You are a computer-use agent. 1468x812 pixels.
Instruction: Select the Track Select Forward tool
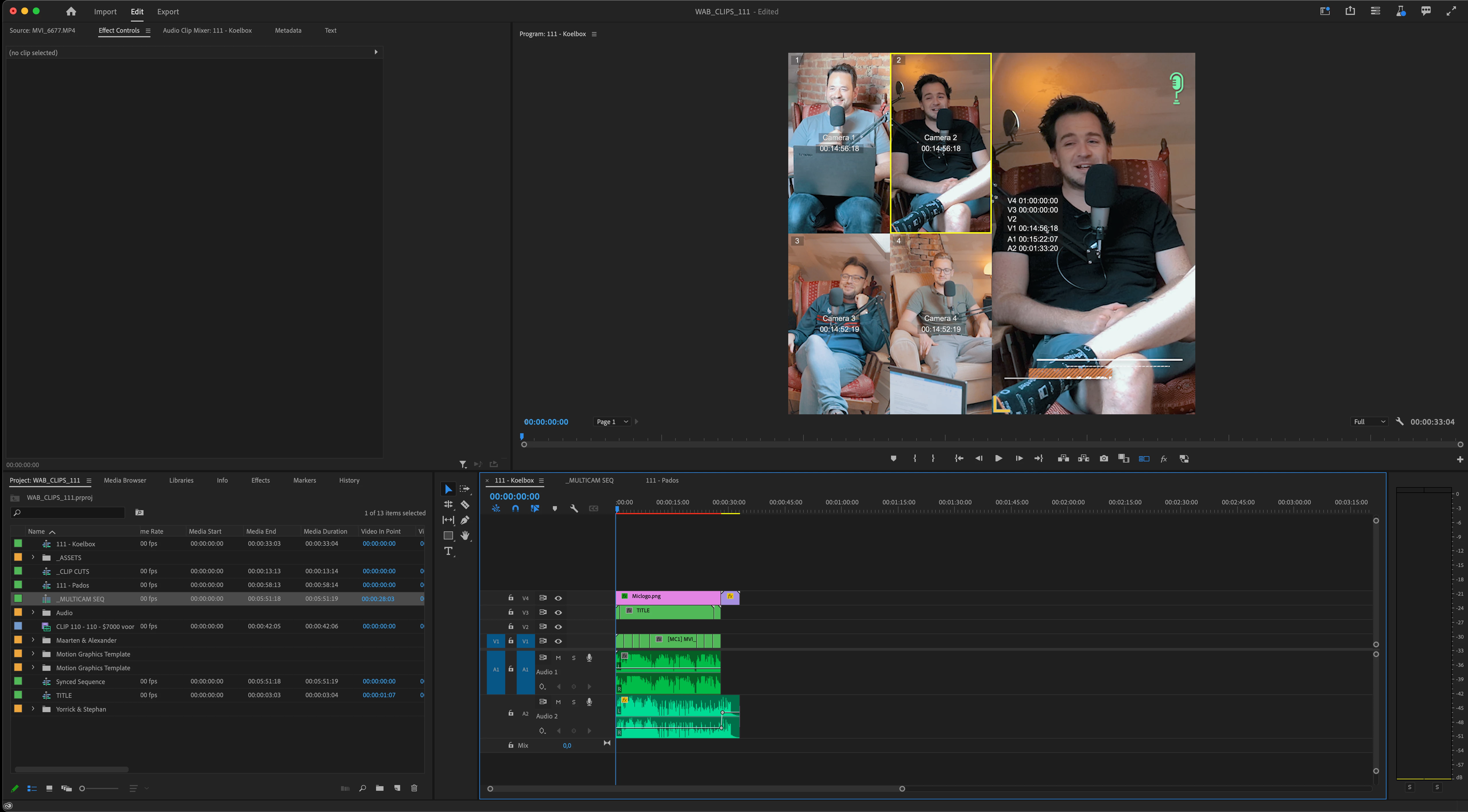point(465,489)
